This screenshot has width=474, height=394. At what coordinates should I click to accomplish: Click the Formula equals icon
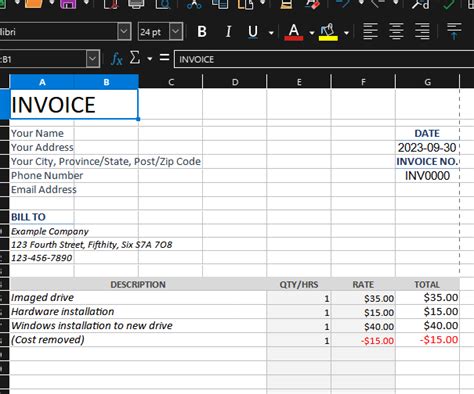point(164,58)
